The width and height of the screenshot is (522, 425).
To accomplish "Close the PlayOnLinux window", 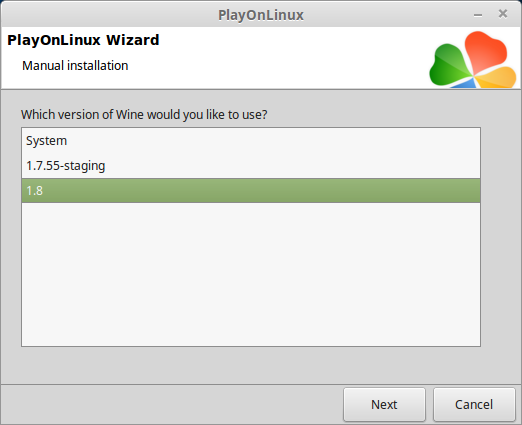I will (x=503, y=14).
